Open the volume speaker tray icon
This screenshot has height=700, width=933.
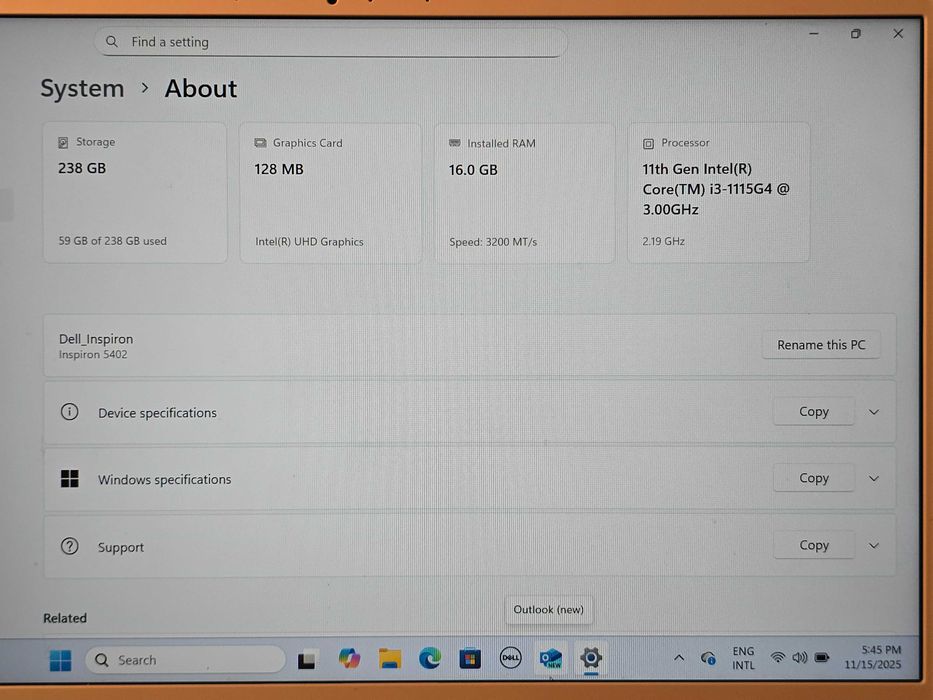(x=800, y=657)
